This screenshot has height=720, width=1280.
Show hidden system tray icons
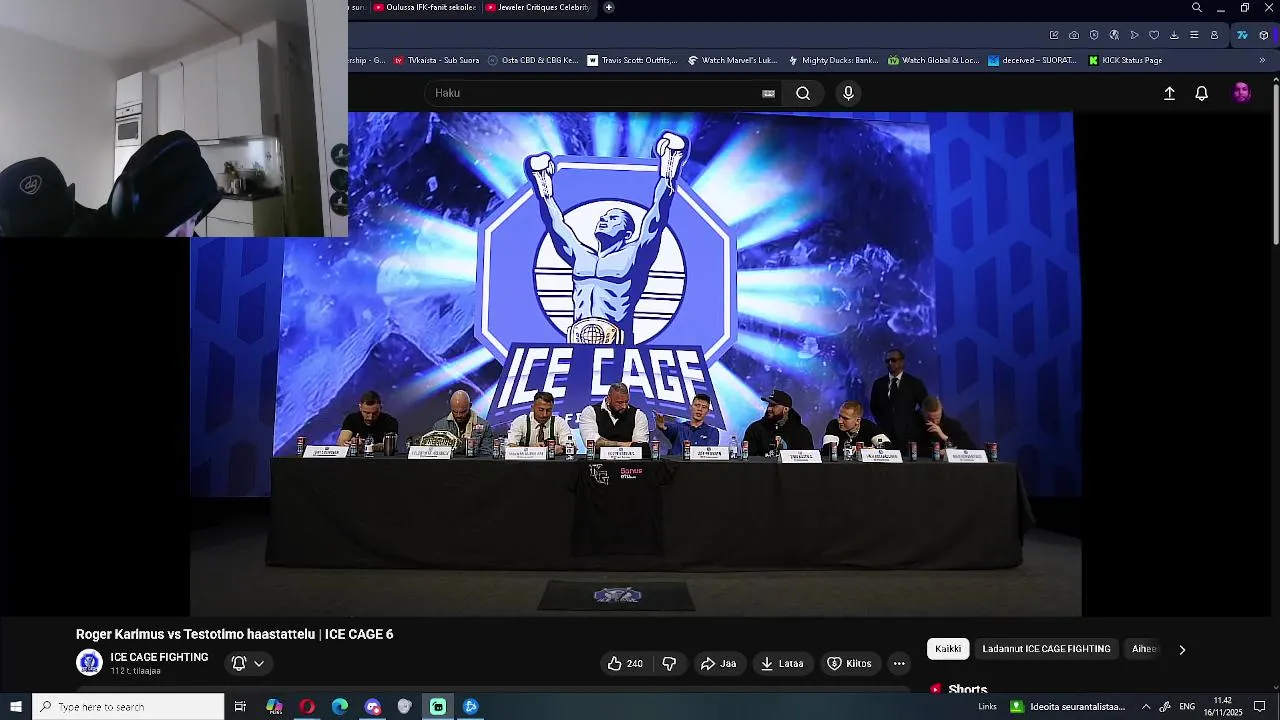1146,707
